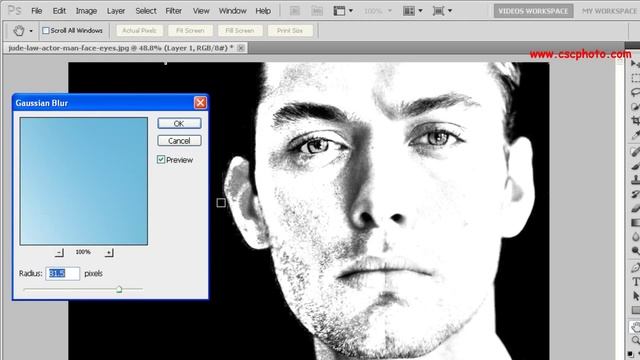The height and width of the screenshot is (360, 640).
Task: Select the Blur tool
Action: tap(635, 237)
